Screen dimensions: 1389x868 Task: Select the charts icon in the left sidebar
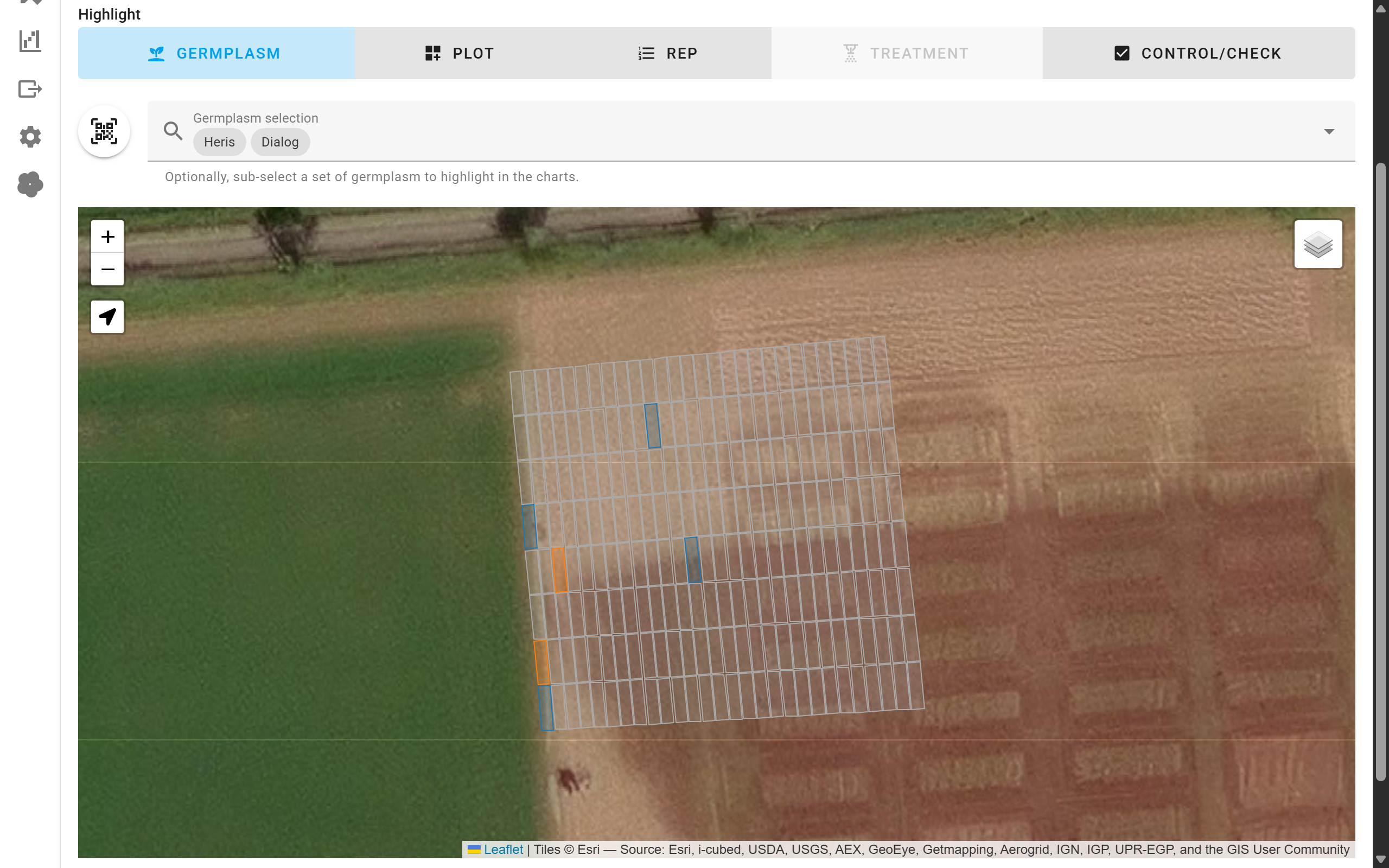(x=30, y=40)
